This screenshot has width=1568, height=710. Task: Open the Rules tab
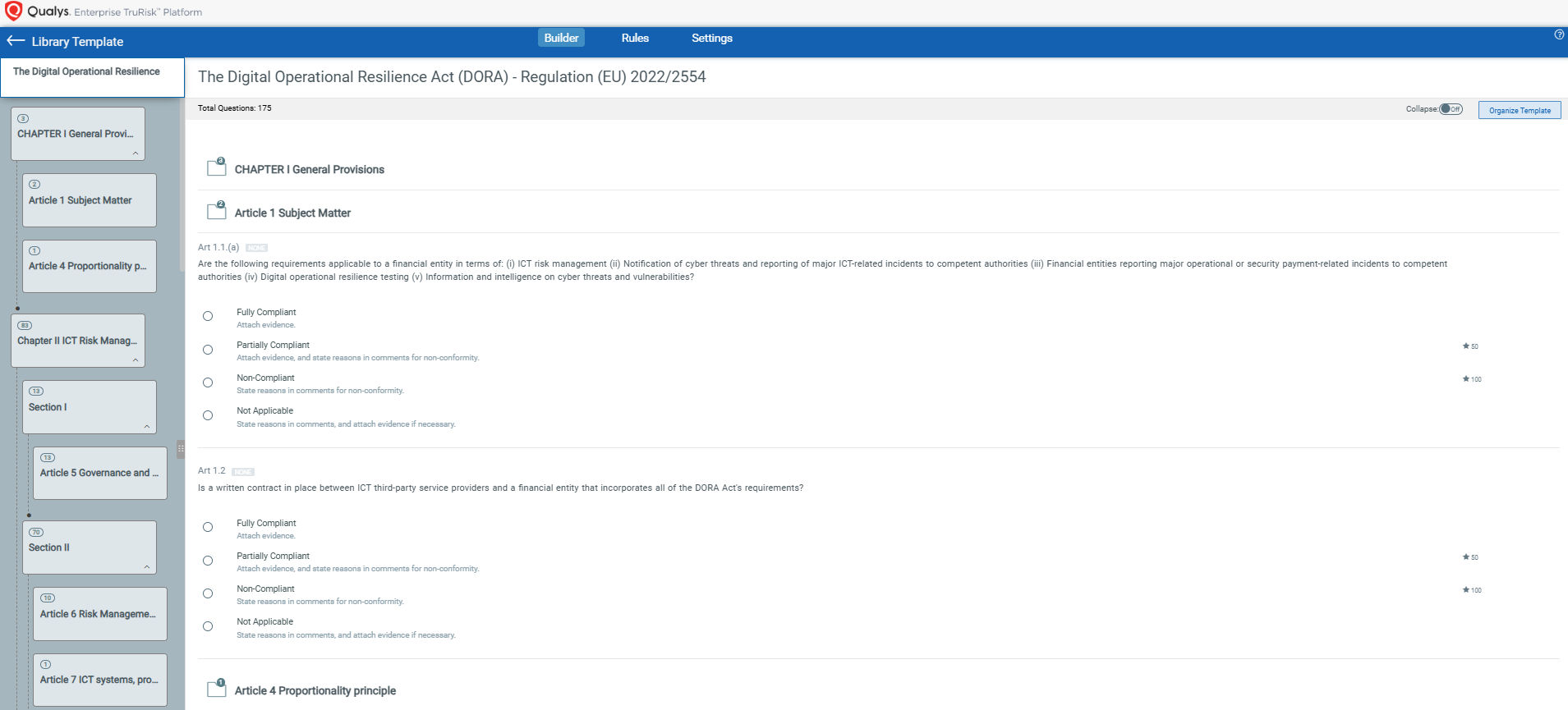[x=635, y=38]
